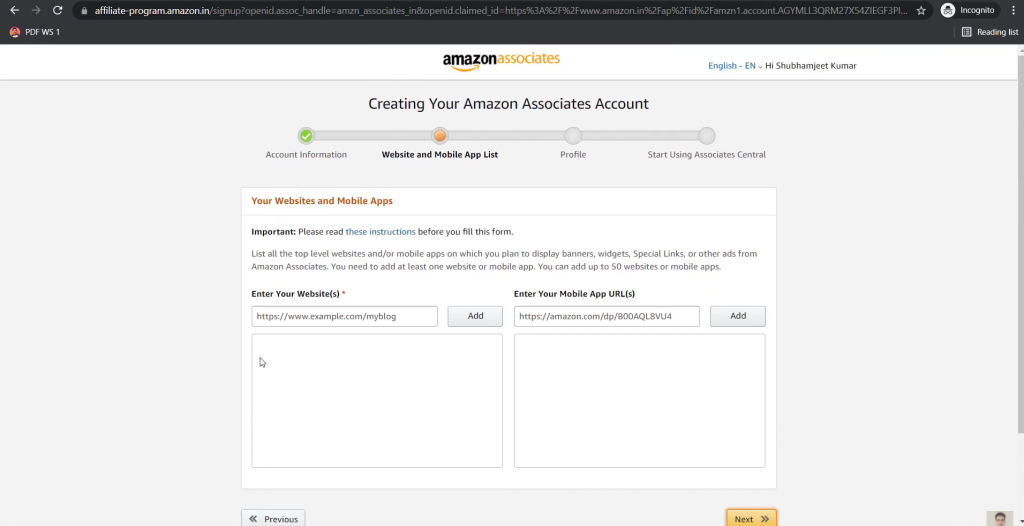
Task: Select the Profile step circle
Action: (x=573, y=136)
